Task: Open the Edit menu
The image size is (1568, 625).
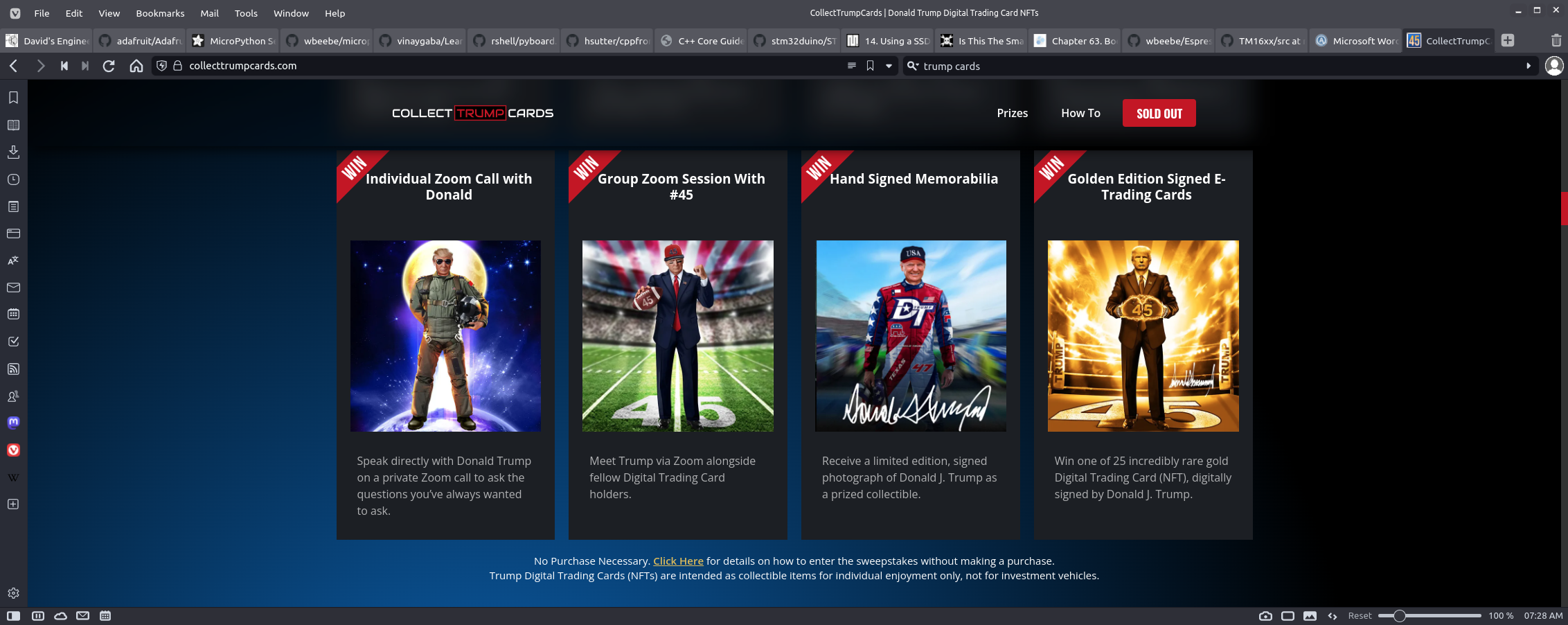Action: tap(74, 13)
